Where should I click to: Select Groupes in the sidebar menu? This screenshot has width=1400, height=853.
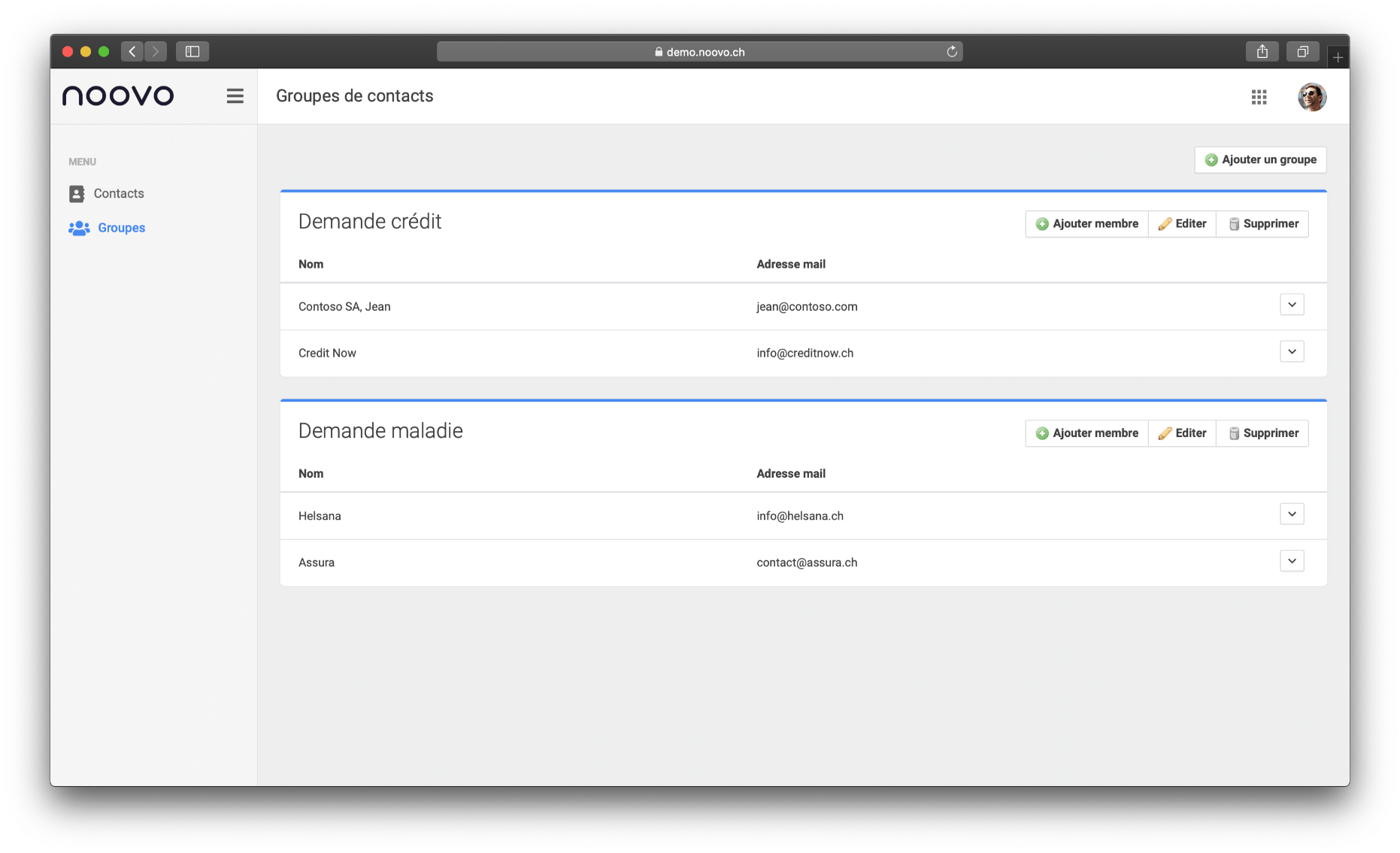point(121,228)
